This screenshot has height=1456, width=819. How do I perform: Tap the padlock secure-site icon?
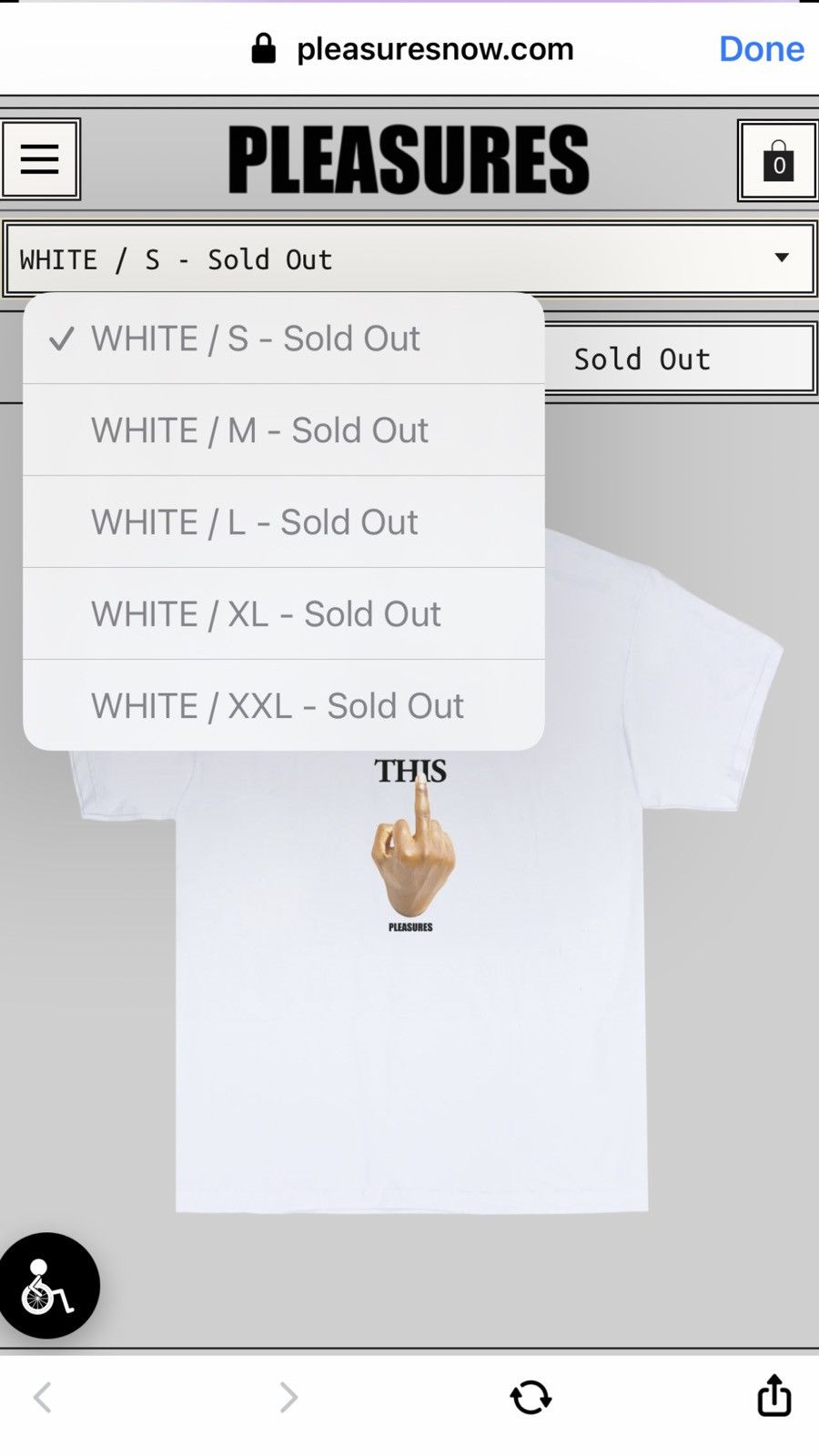pyautogui.click(x=263, y=48)
